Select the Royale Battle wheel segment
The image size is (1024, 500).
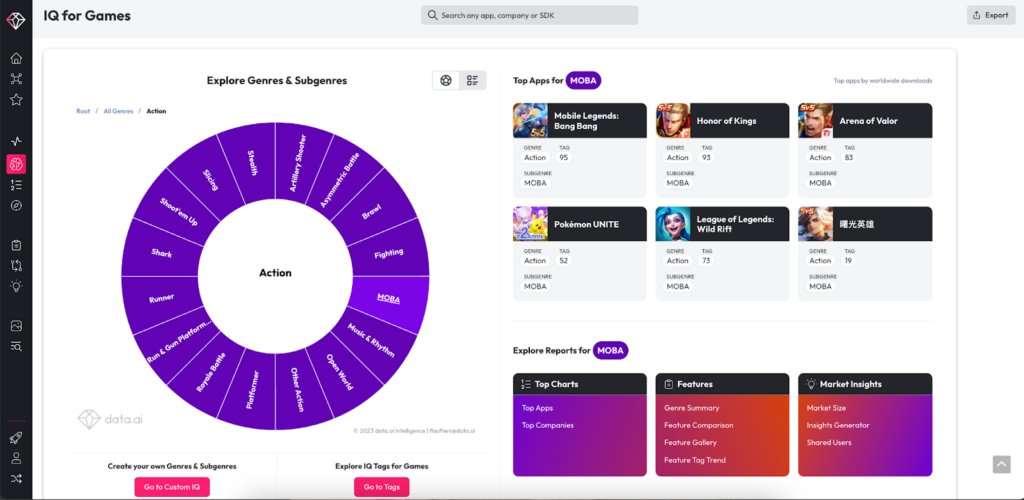[210, 373]
